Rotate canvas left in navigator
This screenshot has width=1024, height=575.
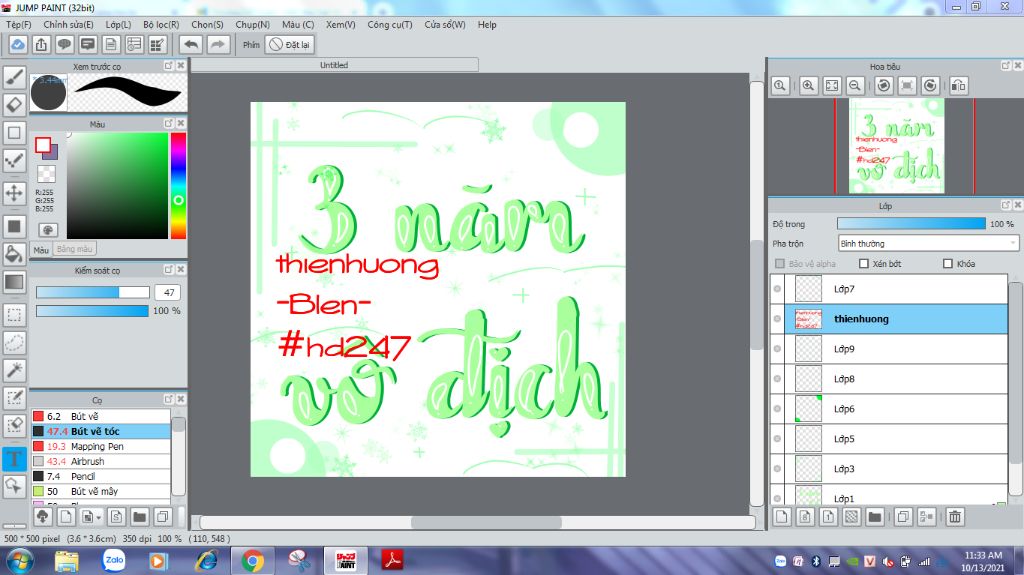pyautogui.click(x=884, y=86)
